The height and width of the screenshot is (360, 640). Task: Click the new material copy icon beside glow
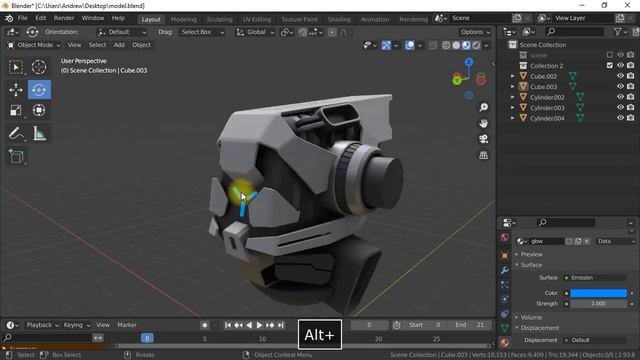[x=578, y=241]
